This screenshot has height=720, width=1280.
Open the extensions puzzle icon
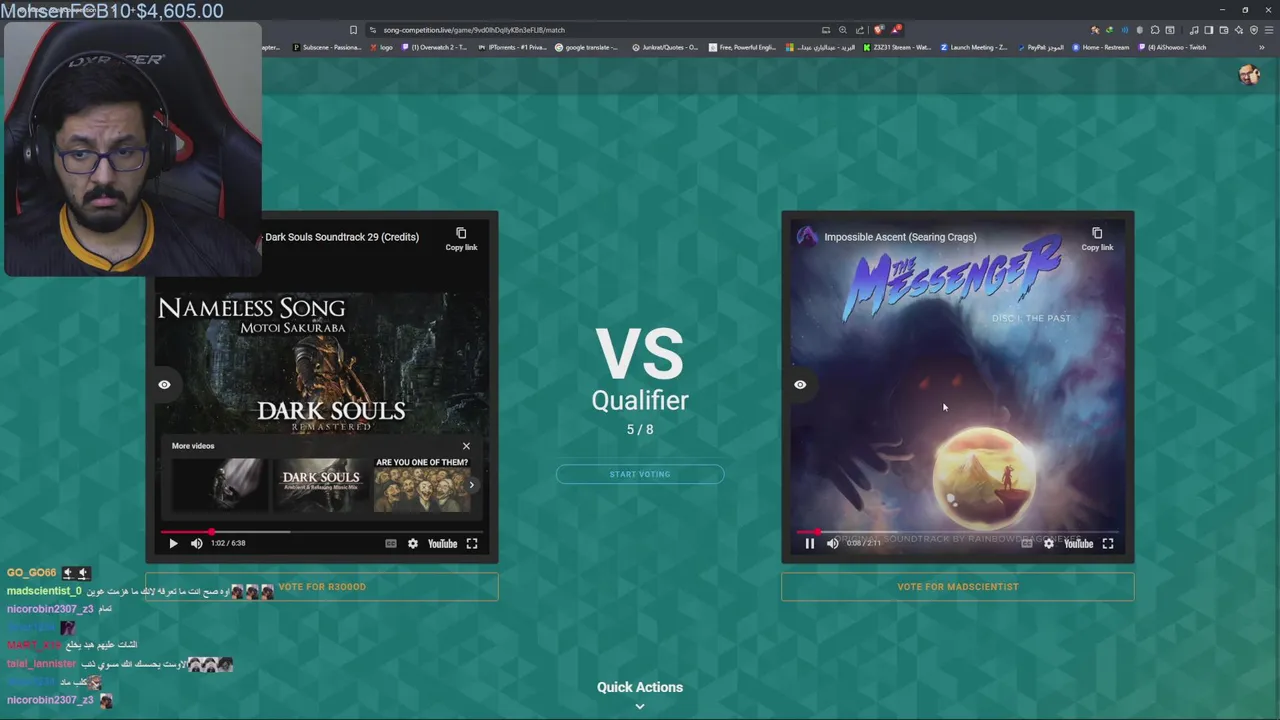(1155, 30)
